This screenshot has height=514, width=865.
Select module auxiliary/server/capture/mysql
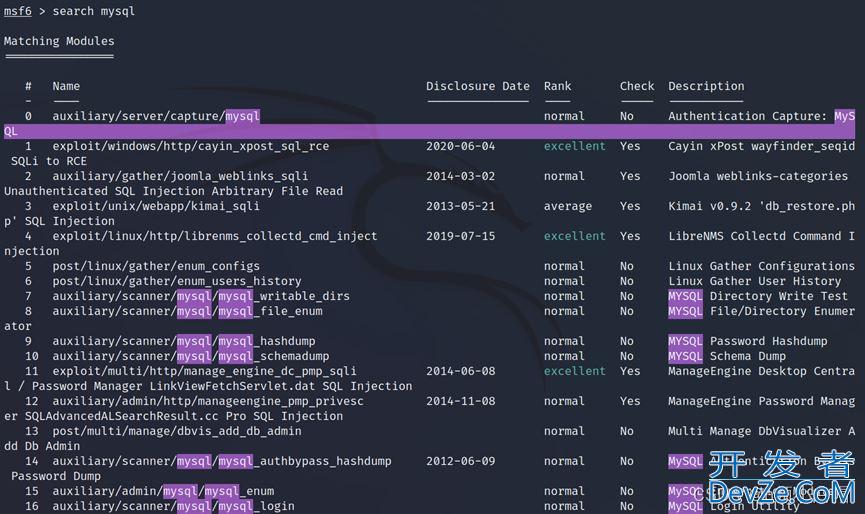point(156,116)
